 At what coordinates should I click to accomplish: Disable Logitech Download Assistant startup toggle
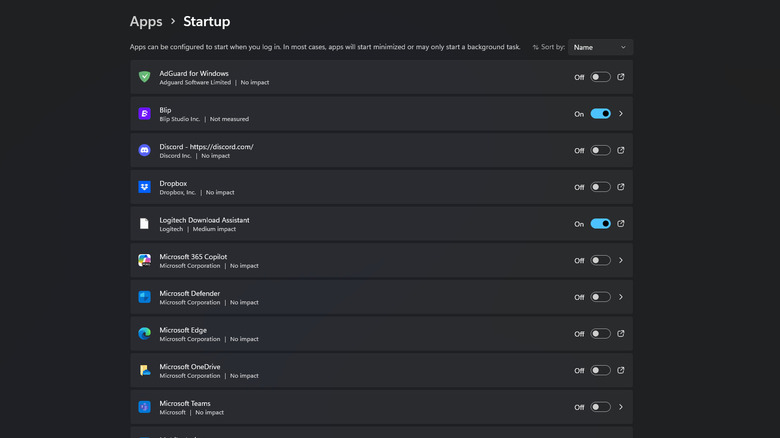coord(600,224)
